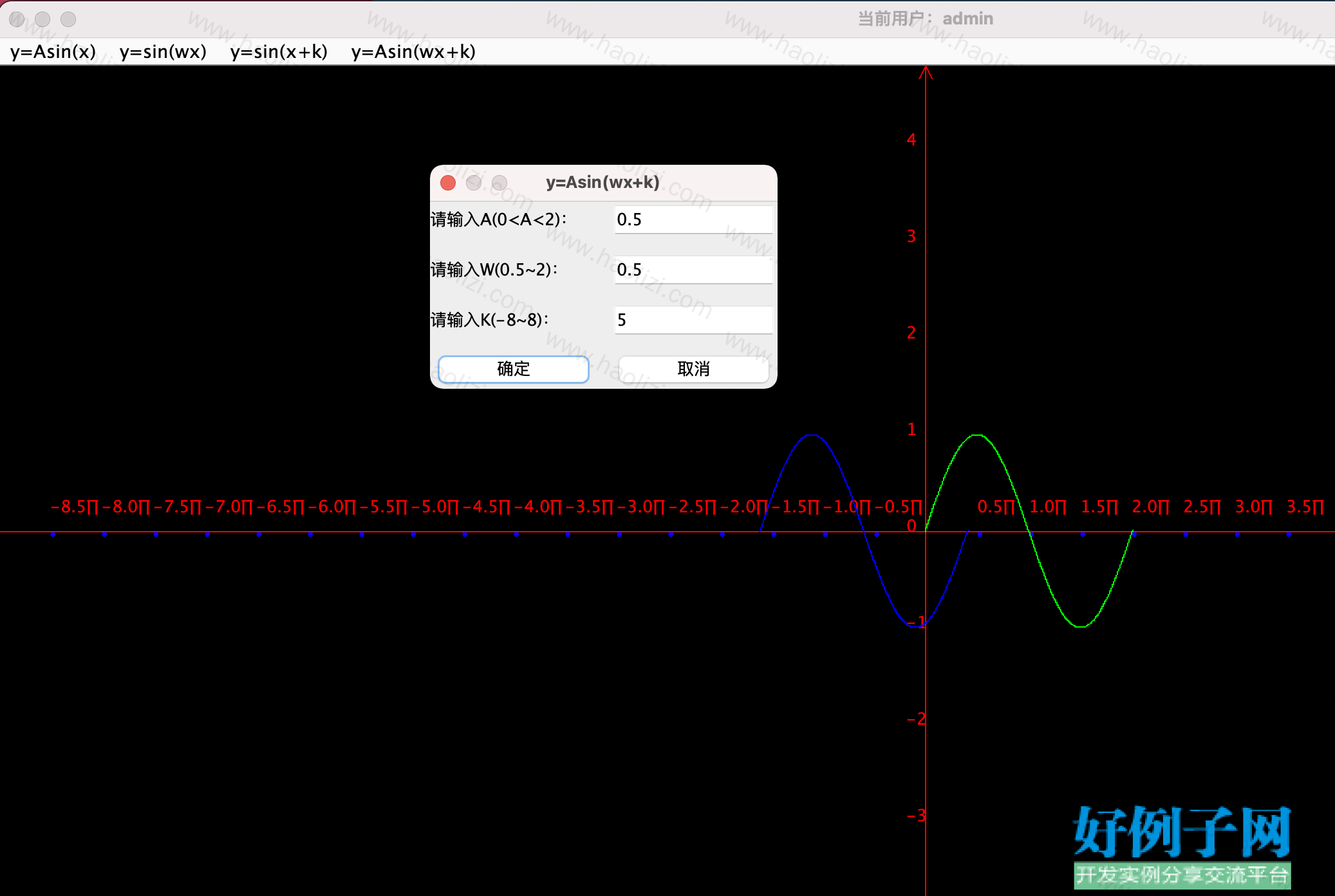Click the y-axis label 4
The height and width of the screenshot is (896, 1335).
911,140
